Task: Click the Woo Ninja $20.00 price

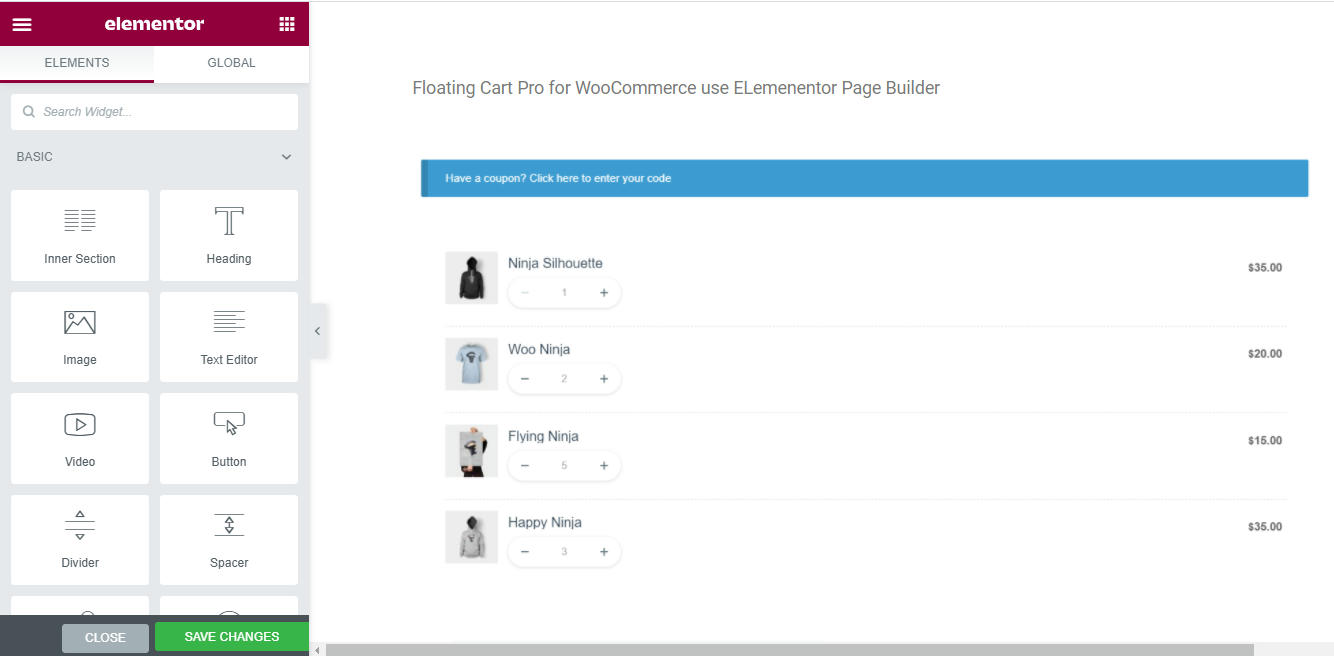Action: pos(1265,354)
